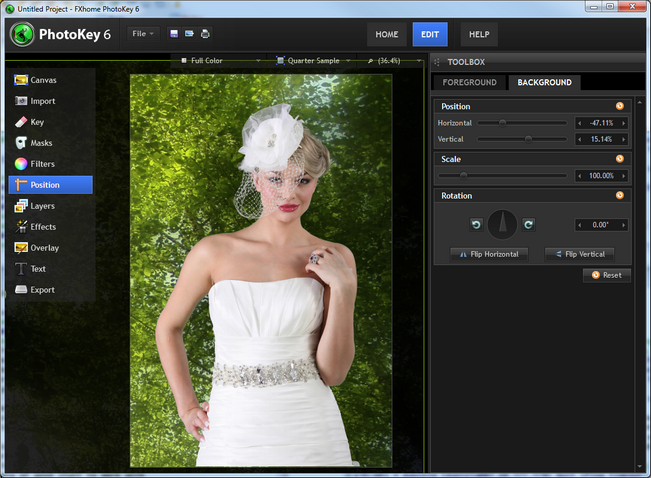The width and height of the screenshot is (651, 478).
Task: Click the save project icon
Action: click(x=174, y=34)
